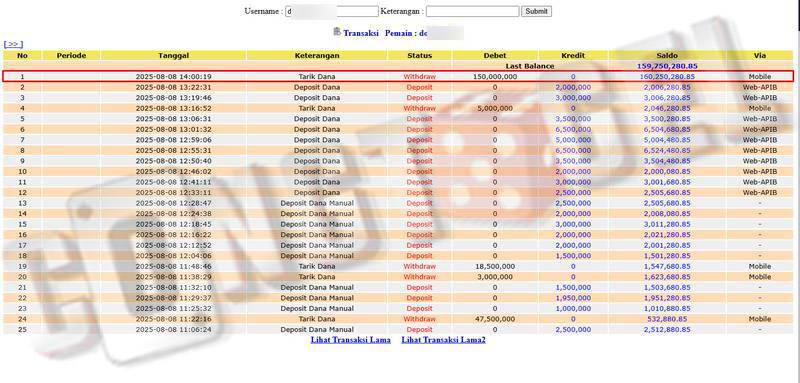The height and width of the screenshot is (383, 800).
Task: Click the Kredit column header
Action: coord(572,55)
